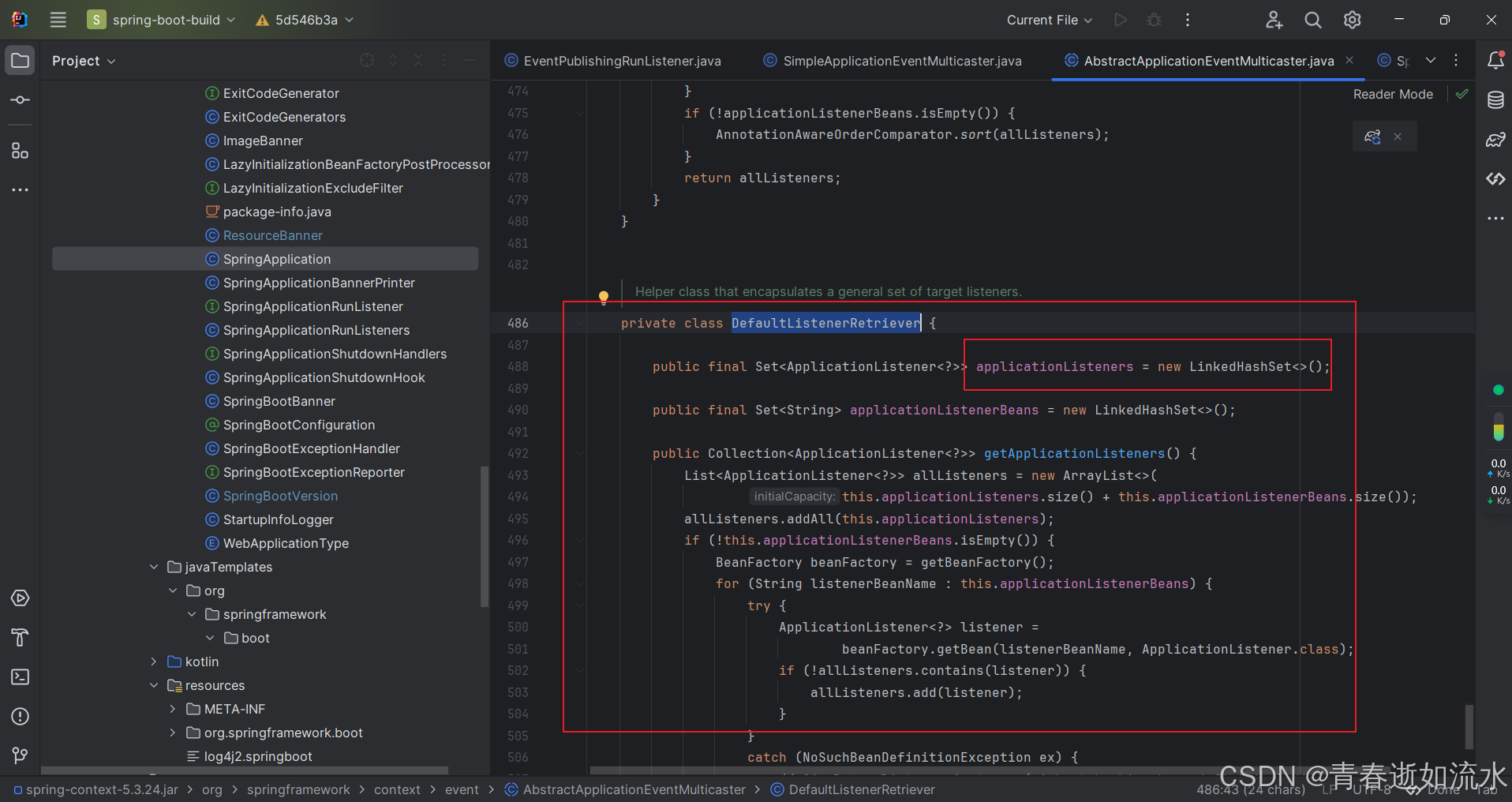Show hidden editor tabs dropdown
This screenshot has width=1512, height=802.
click(1431, 60)
